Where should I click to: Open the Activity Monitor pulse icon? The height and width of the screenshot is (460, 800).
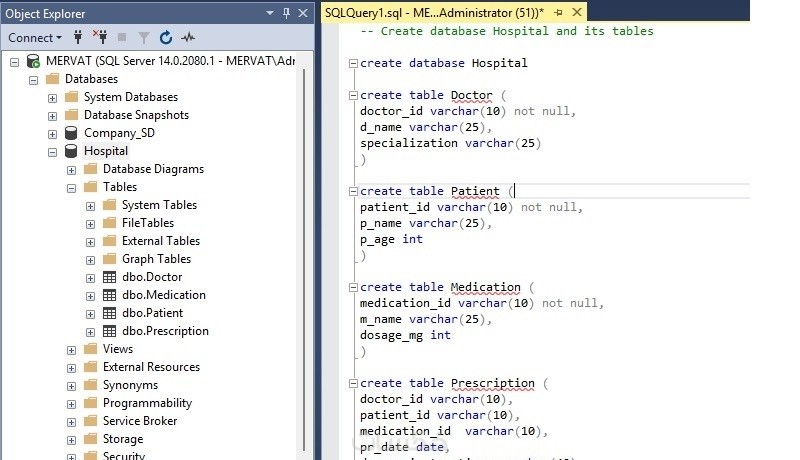[188, 37]
